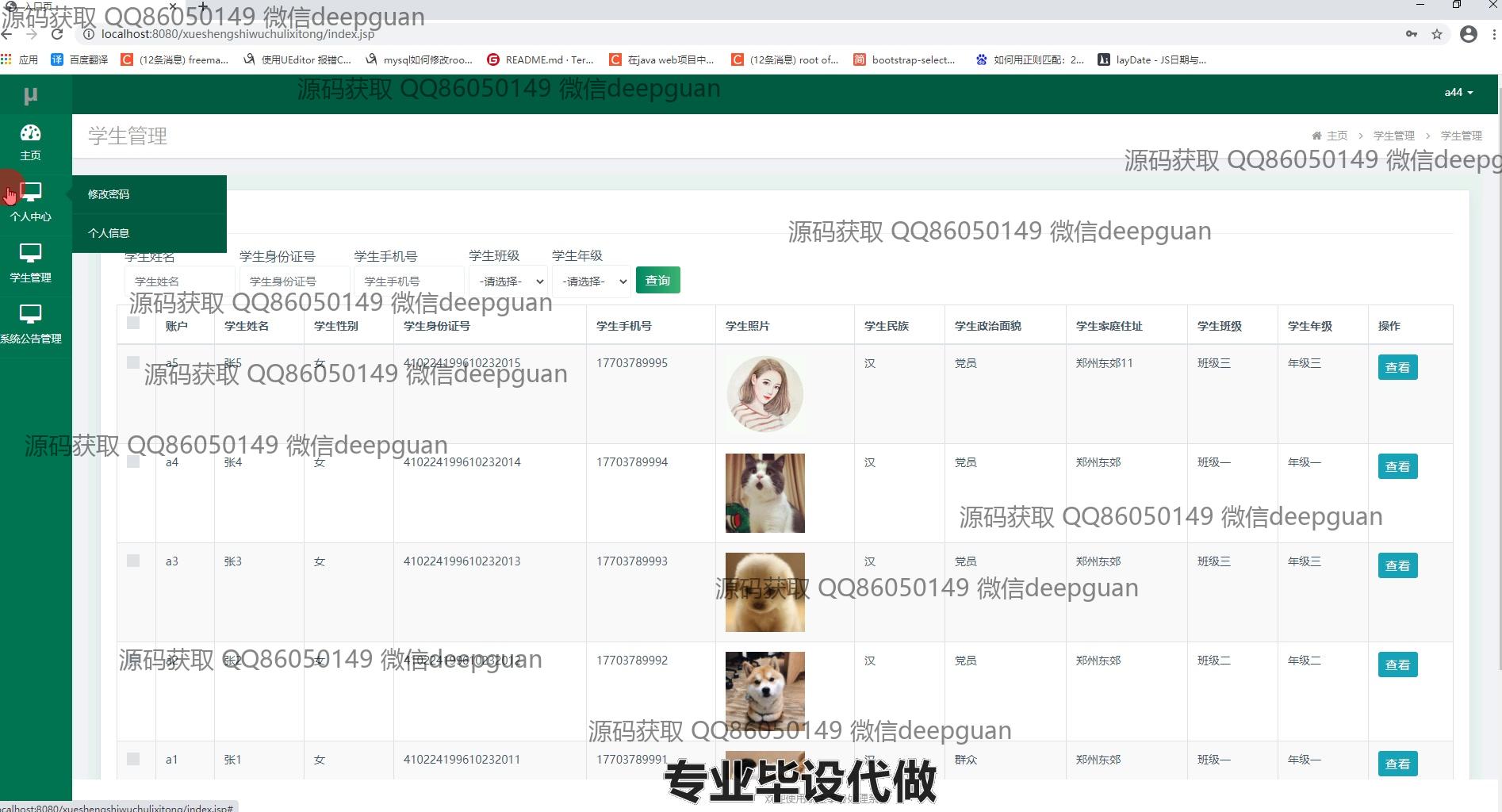The height and width of the screenshot is (812, 1502).
Task: Select 个人信息 from the submenu
Action: coord(109,233)
